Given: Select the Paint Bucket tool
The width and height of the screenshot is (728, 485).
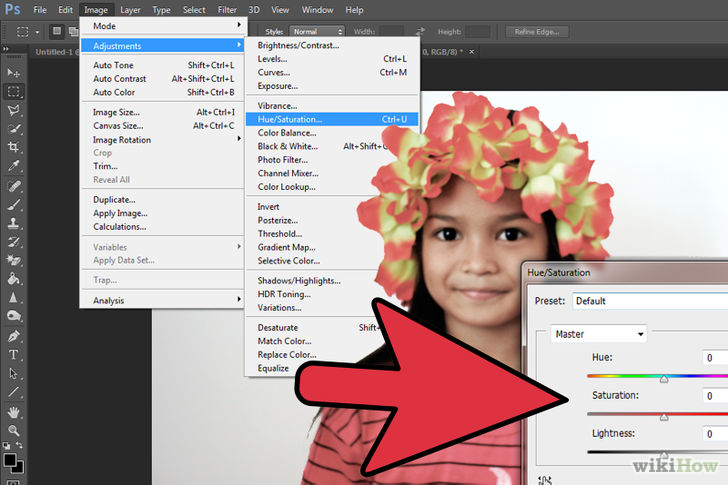Looking at the screenshot, I should tap(13, 279).
